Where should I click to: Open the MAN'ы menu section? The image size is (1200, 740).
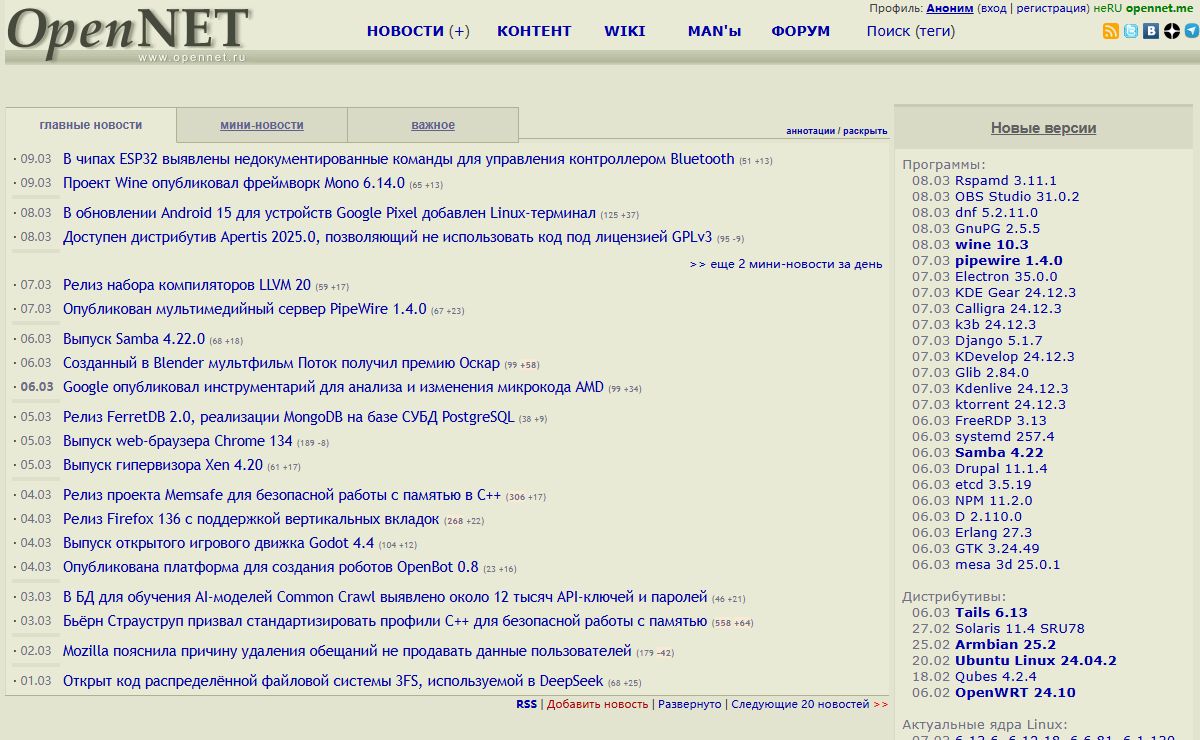[715, 31]
